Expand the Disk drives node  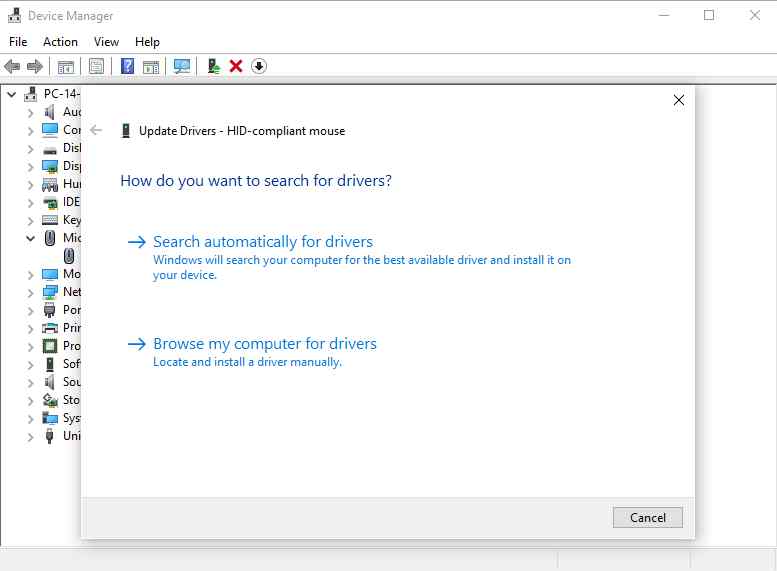30,149
